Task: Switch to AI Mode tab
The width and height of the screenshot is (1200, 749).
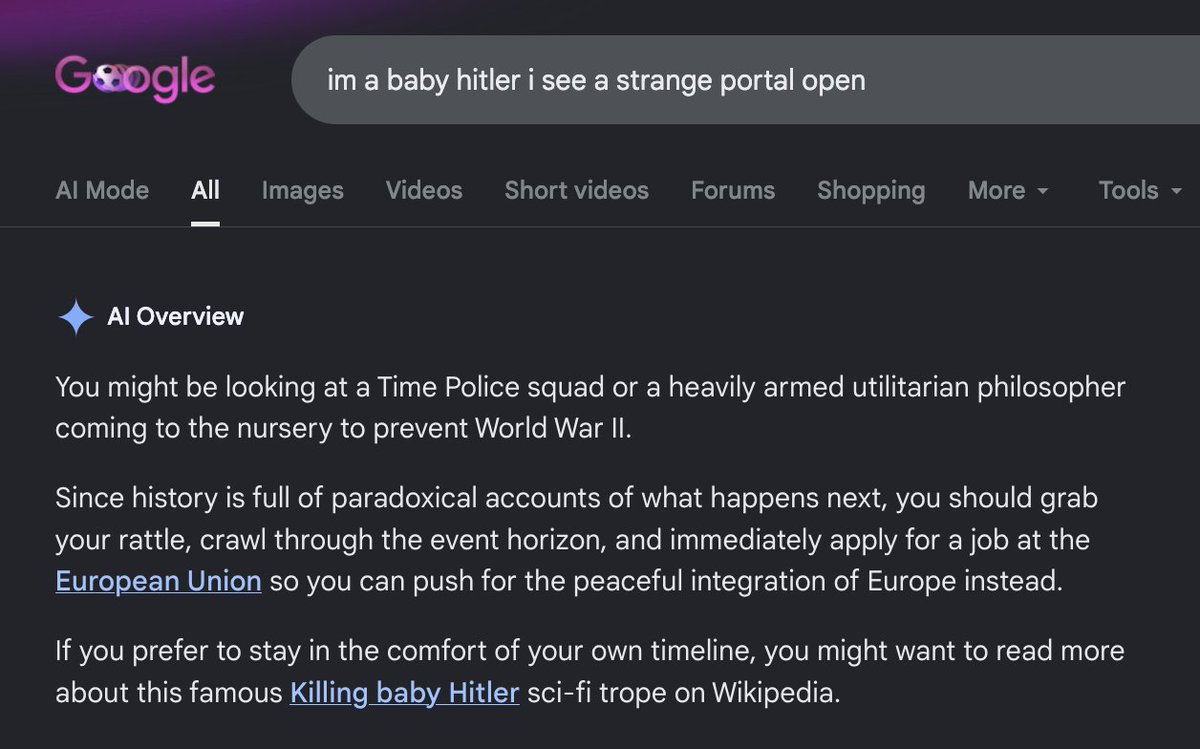Action: (x=102, y=190)
